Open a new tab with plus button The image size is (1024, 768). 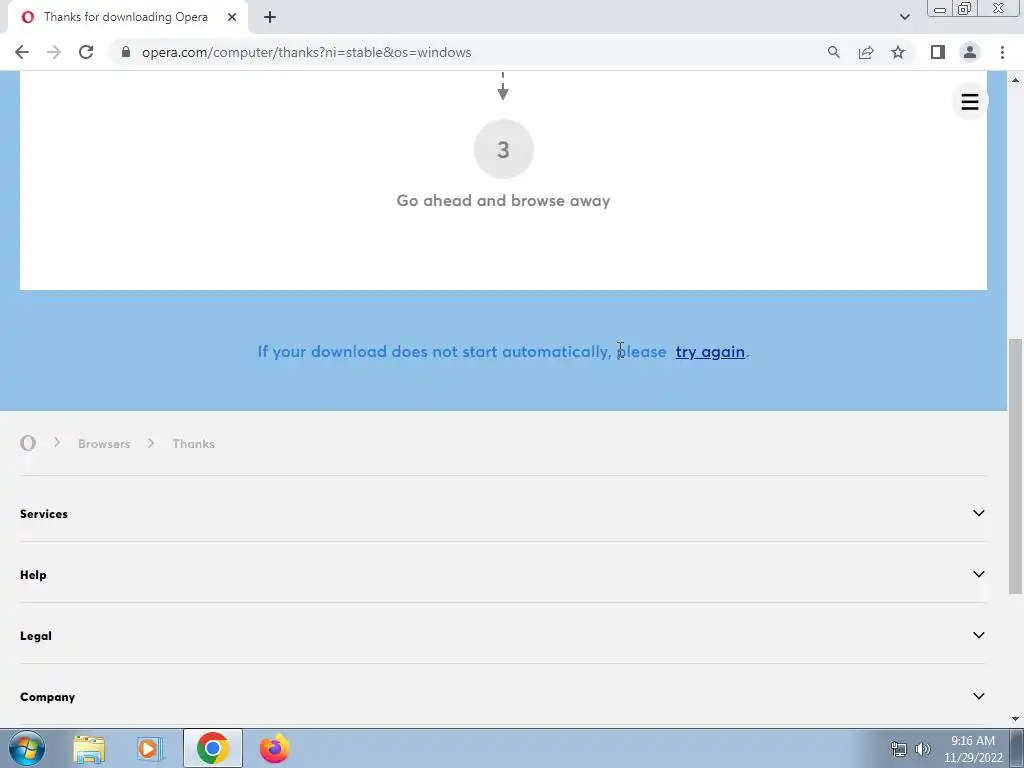click(270, 17)
